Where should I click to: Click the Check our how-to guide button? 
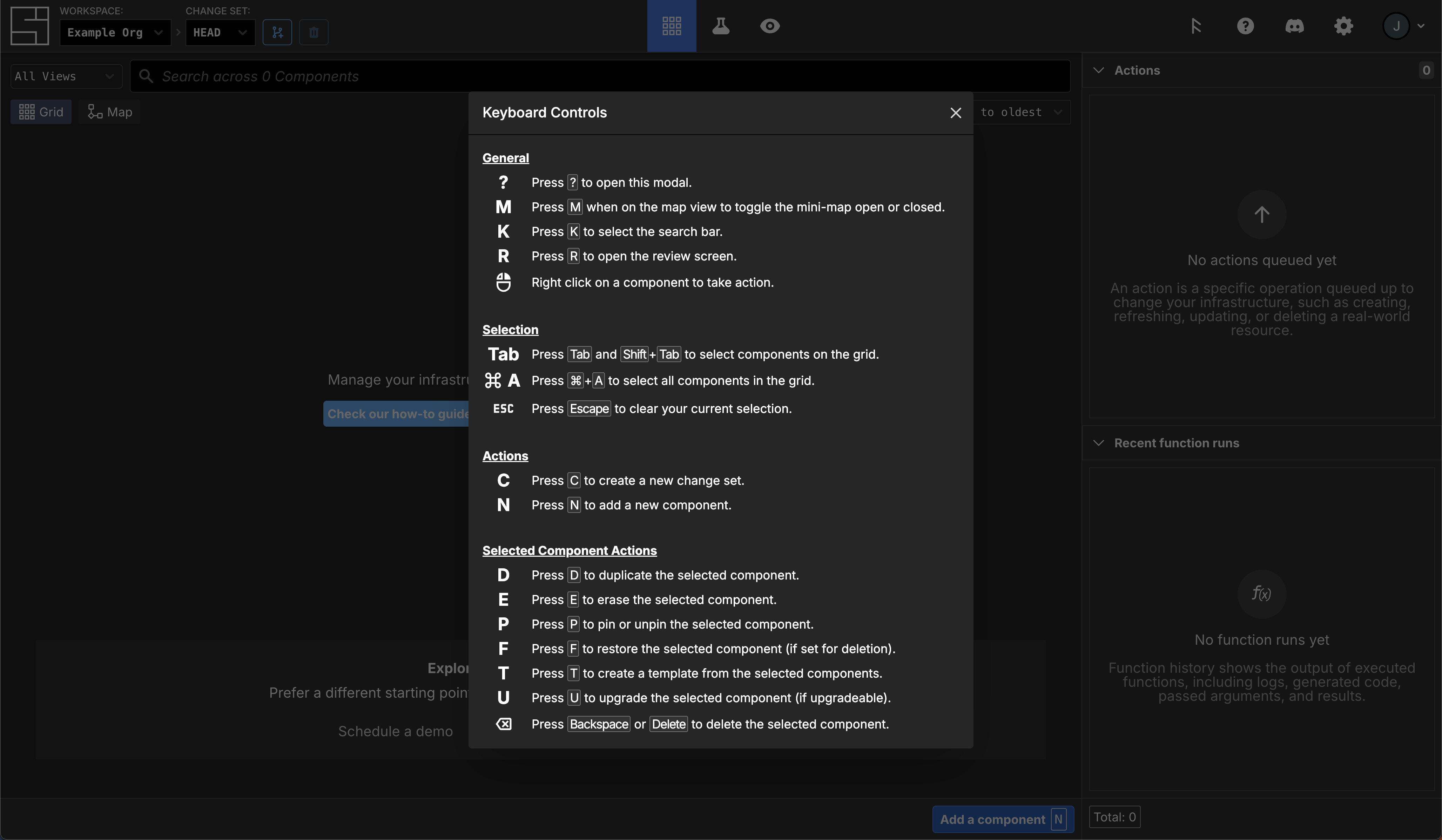pos(396,414)
